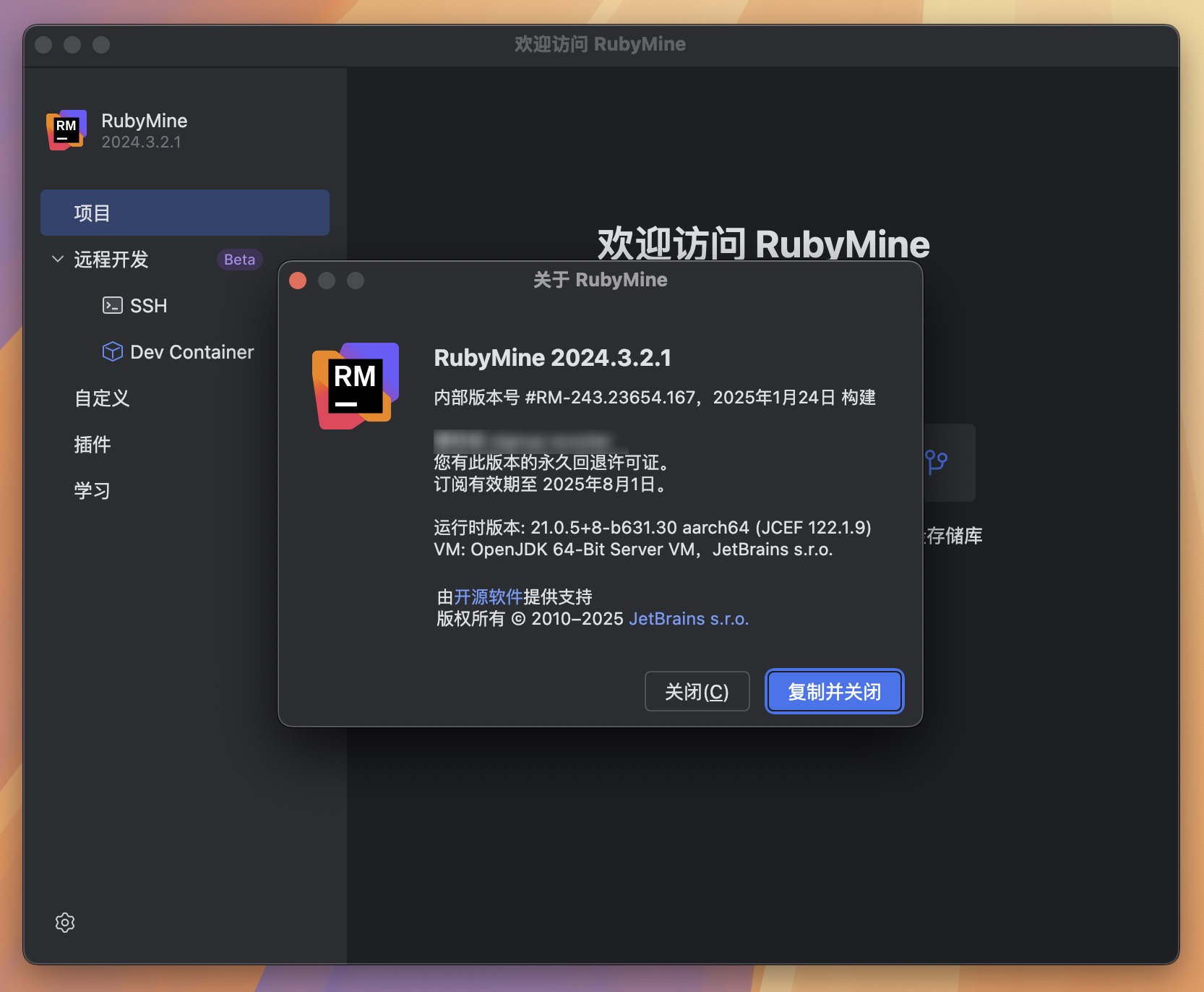Open the 插件 section

(x=93, y=444)
